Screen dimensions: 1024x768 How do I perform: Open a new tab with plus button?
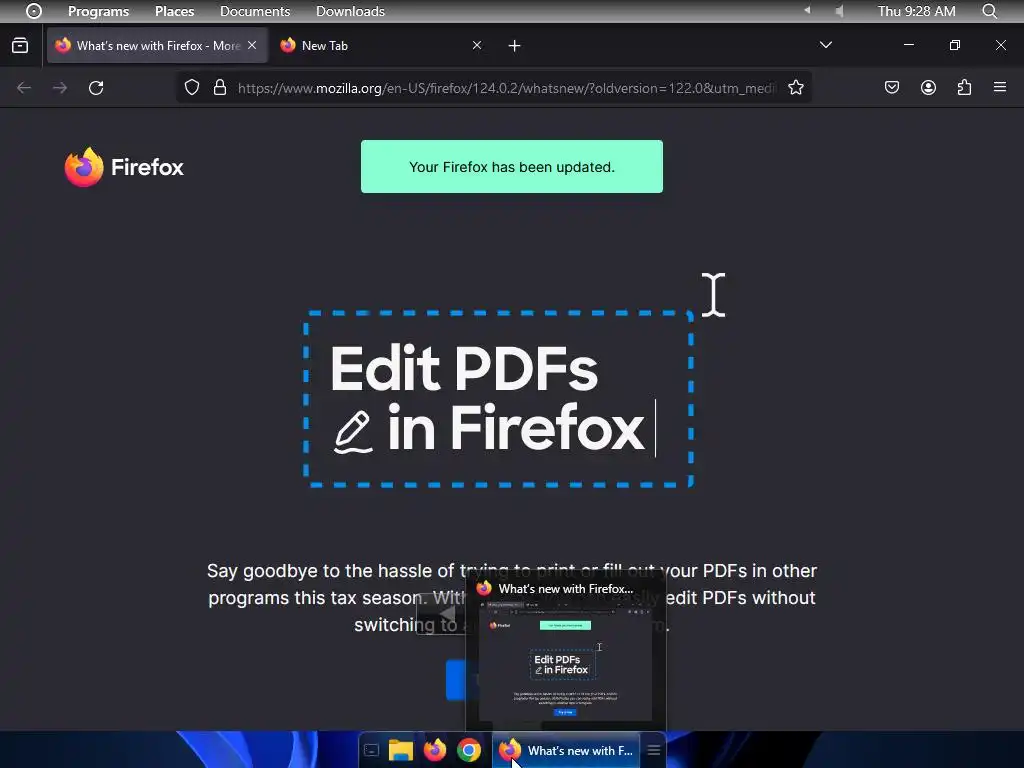coord(515,46)
